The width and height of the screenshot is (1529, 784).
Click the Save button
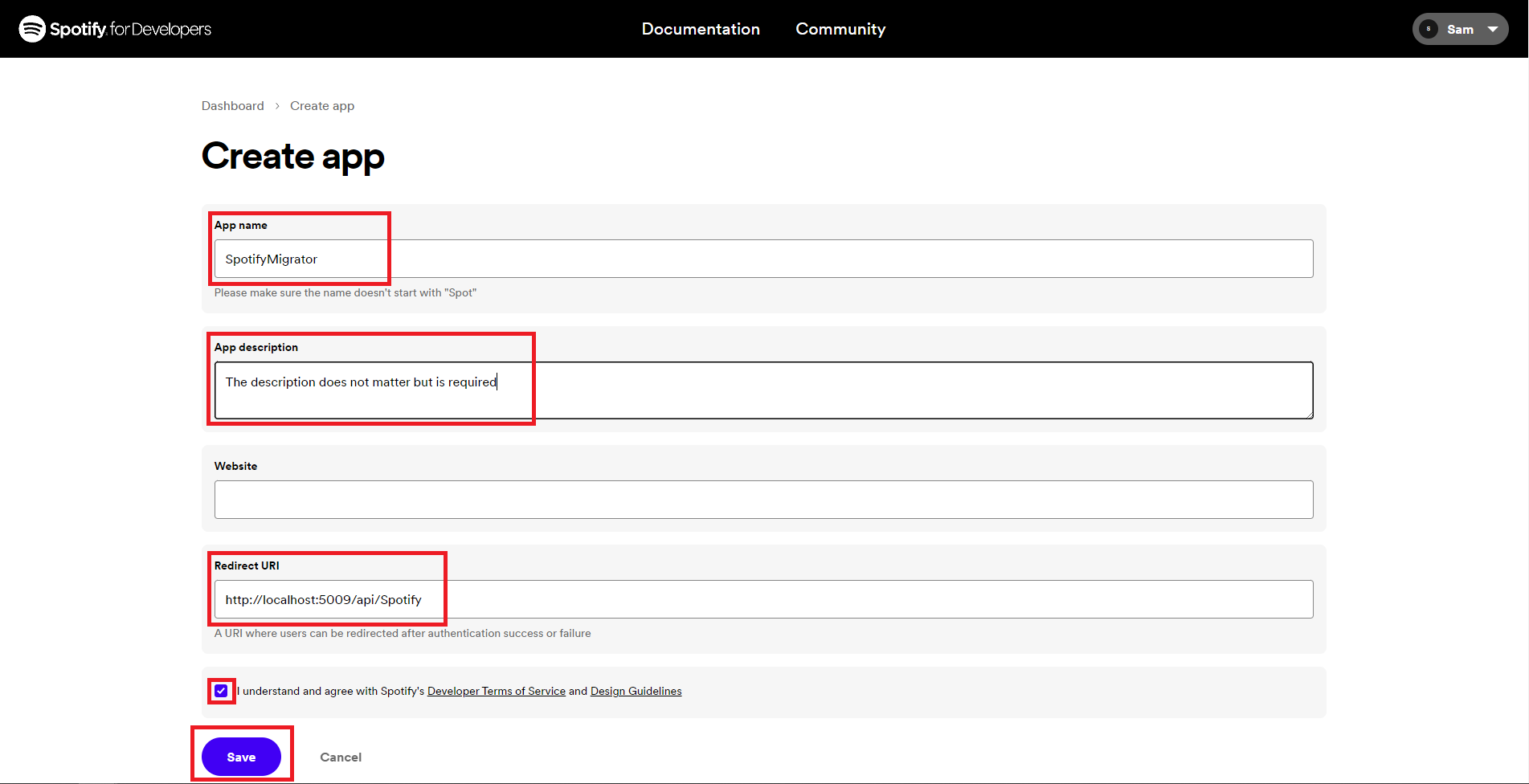tap(241, 757)
